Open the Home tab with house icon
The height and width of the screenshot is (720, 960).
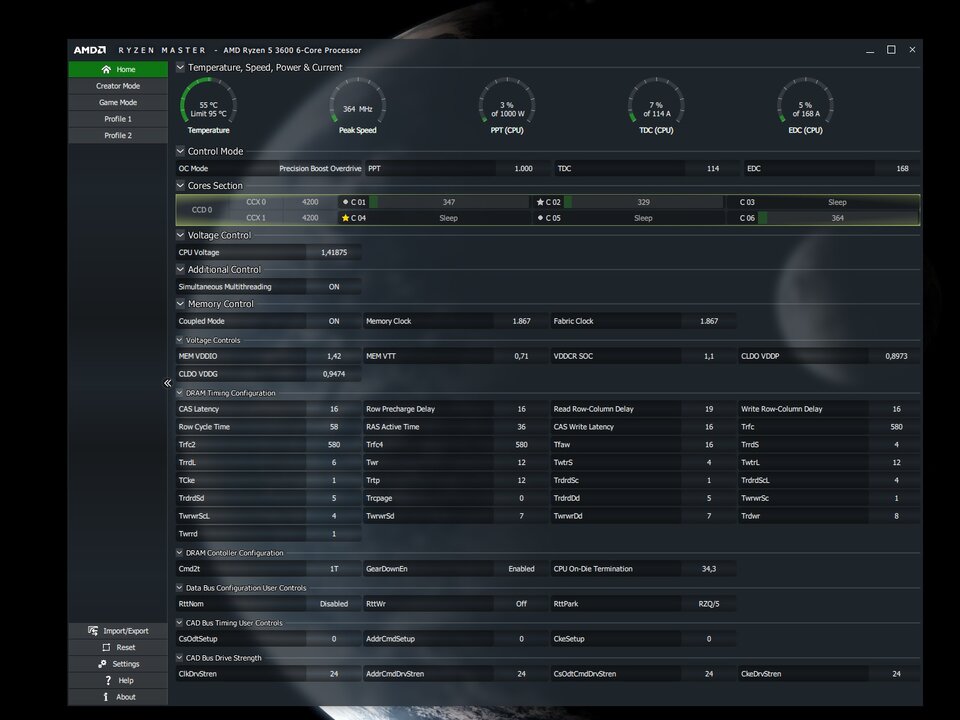coord(118,69)
